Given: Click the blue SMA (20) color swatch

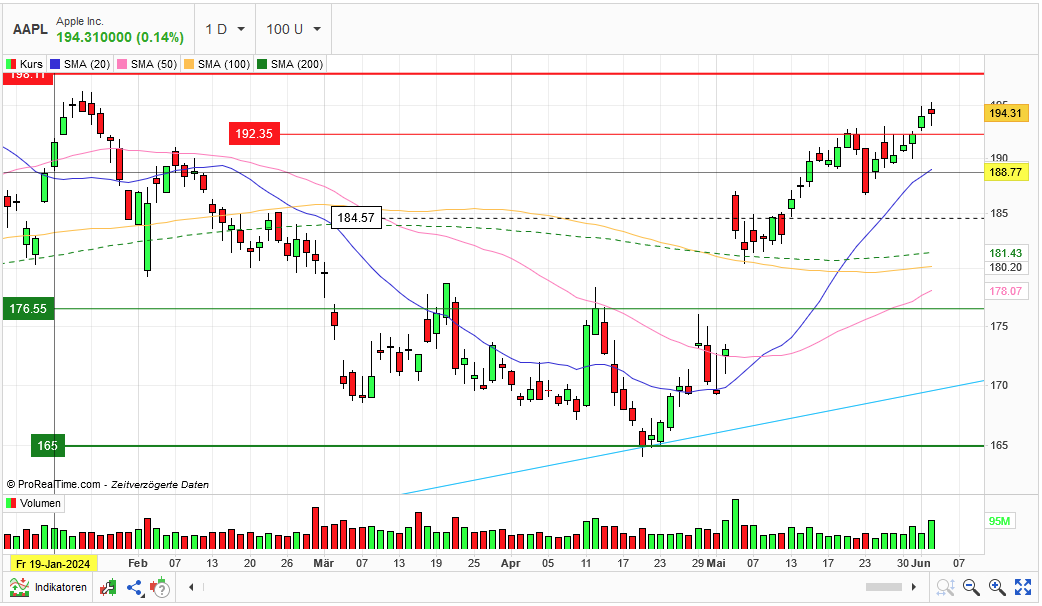Looking at the screenshot, I should (x=55, y=64).
